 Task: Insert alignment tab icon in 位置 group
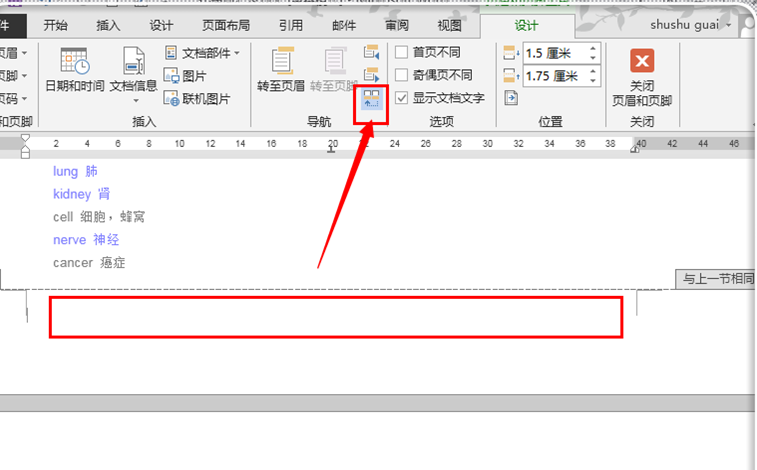pos(510,98)
